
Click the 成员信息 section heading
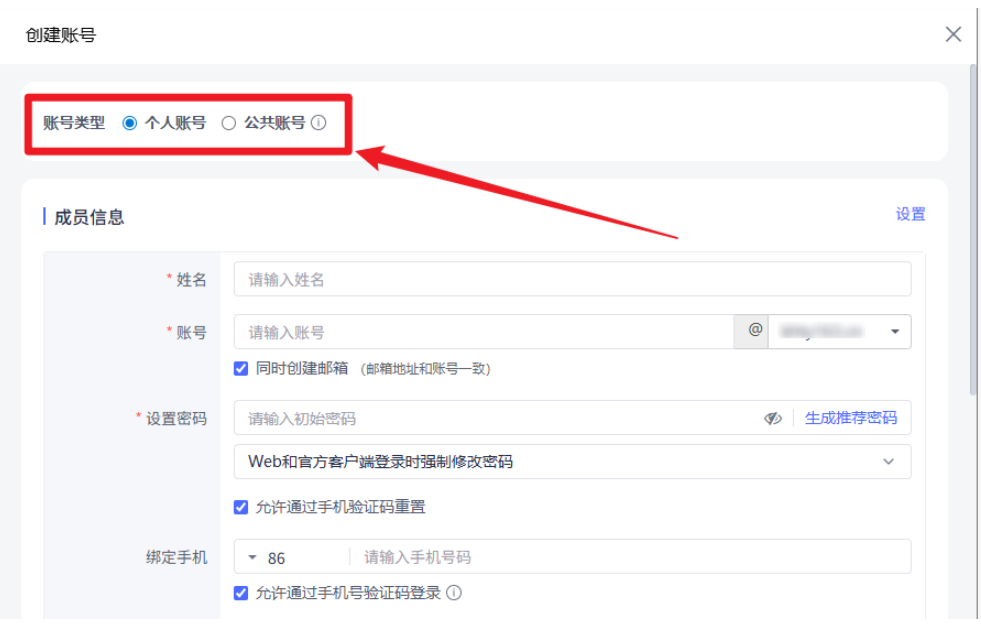[x=89, y=217]
